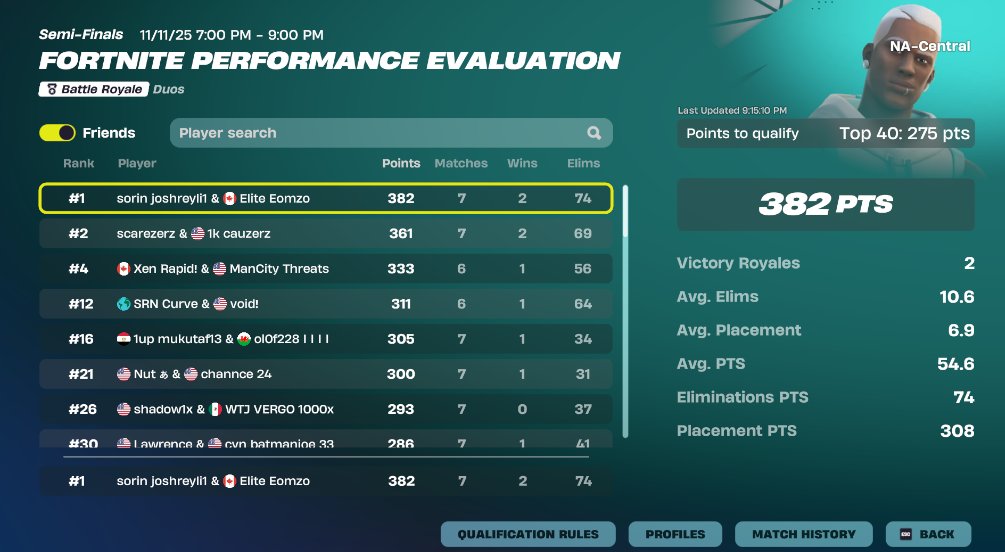Select the SRN Curve & void! row

(326, 304)
